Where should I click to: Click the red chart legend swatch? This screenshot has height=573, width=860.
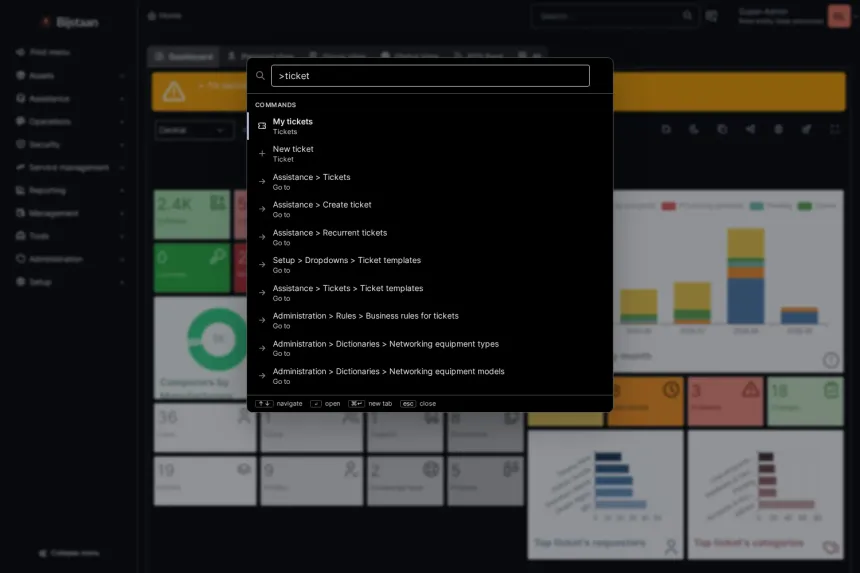pos(668,206)
